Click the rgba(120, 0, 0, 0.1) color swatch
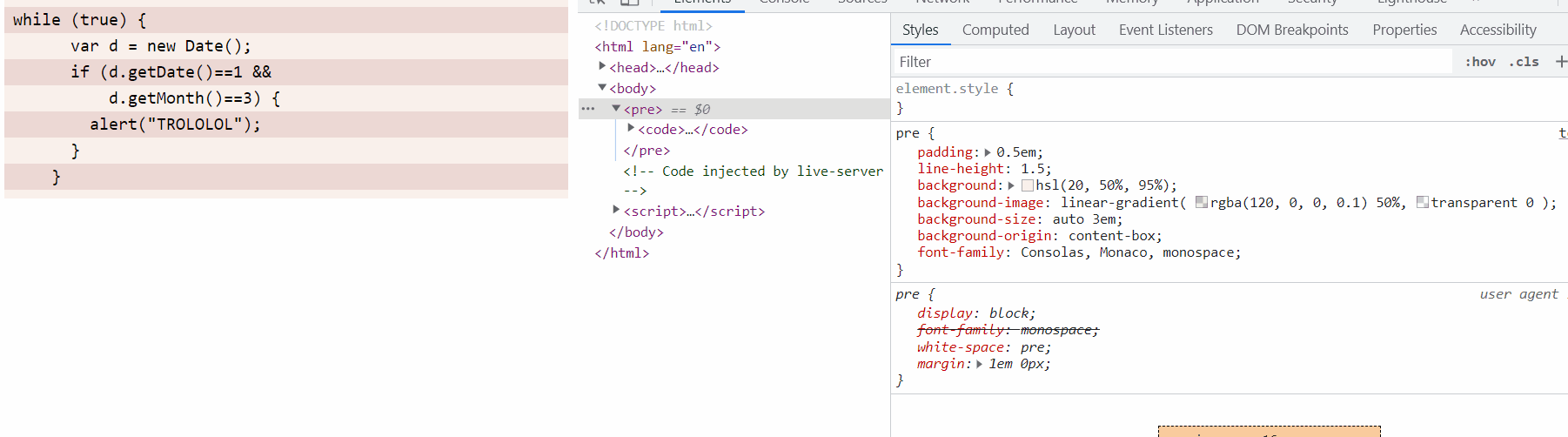Viewport: 1568px width, 437px height. [x=1202, y=203]
